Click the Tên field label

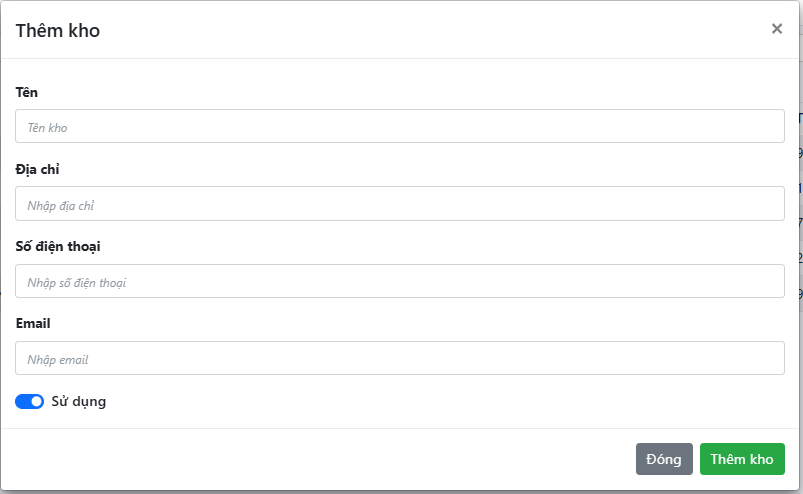27,92
